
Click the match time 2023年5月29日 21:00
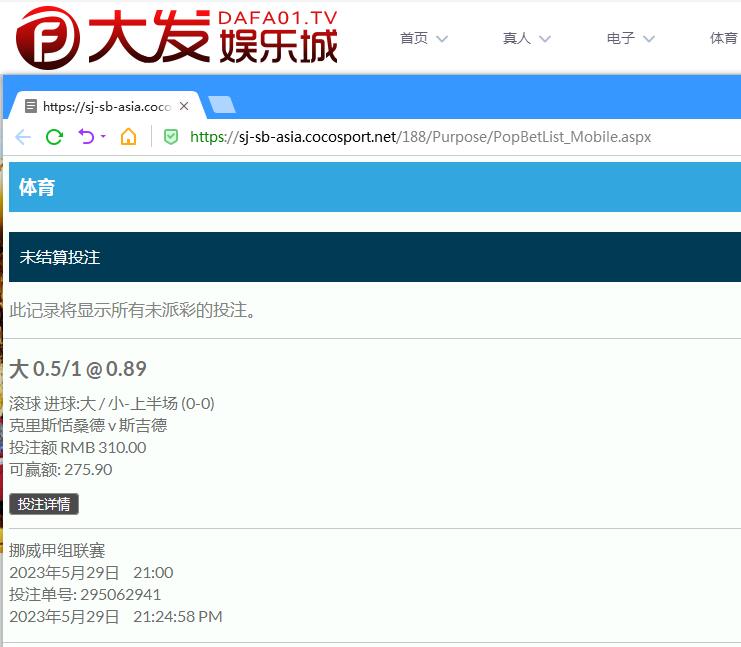pyautogui.click(x=91, y=573)
